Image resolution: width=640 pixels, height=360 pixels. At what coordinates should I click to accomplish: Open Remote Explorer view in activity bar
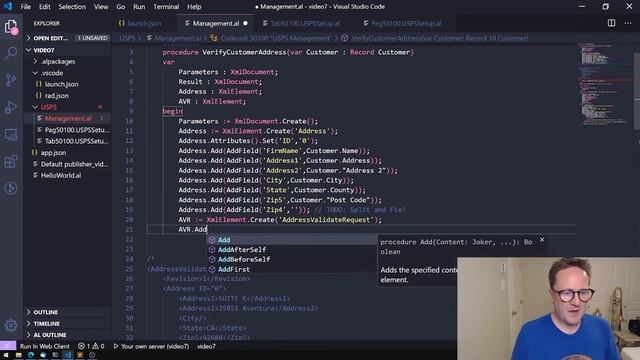[x=11, y=134]
